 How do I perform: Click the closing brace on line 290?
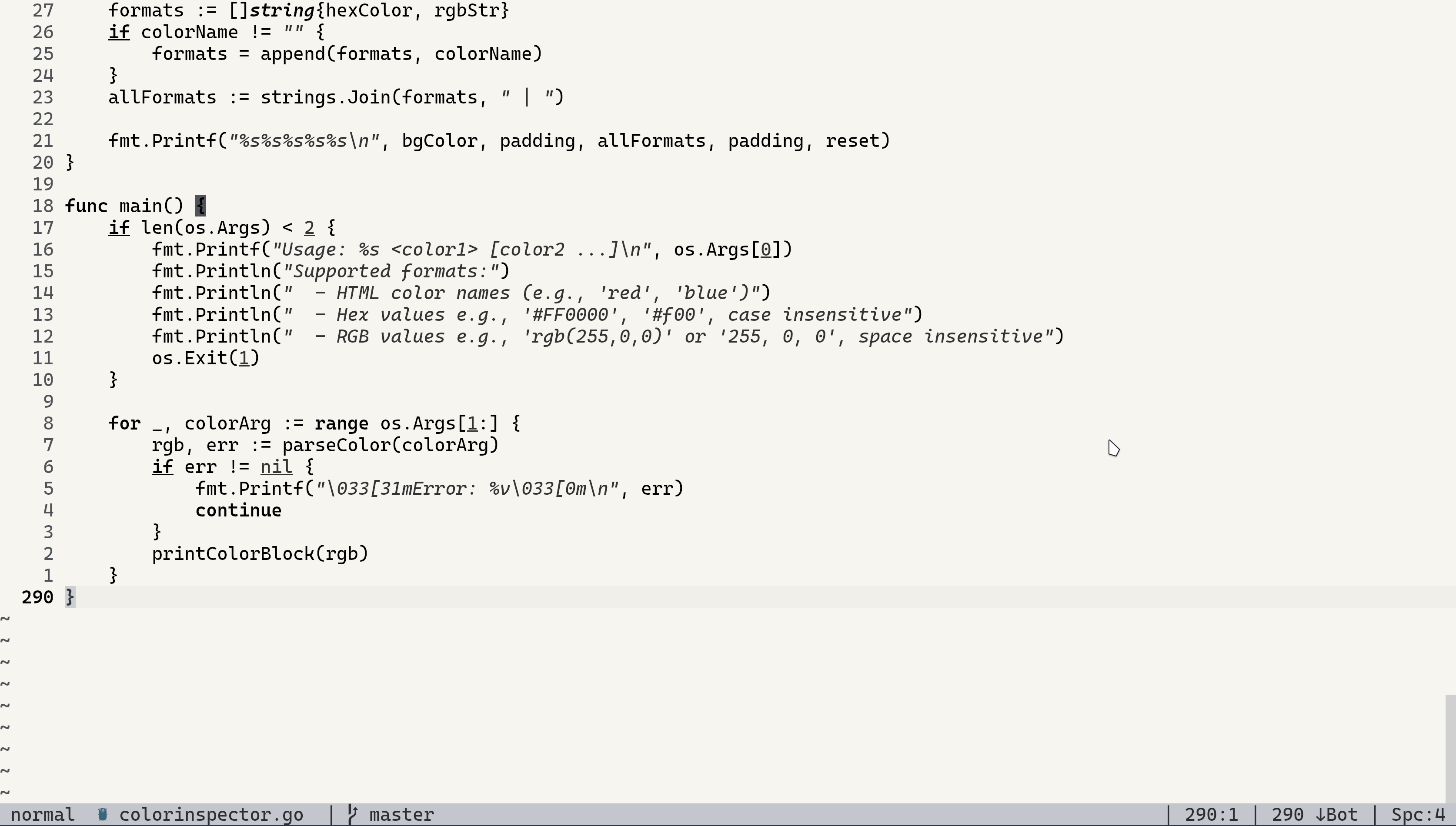[70, 597]
